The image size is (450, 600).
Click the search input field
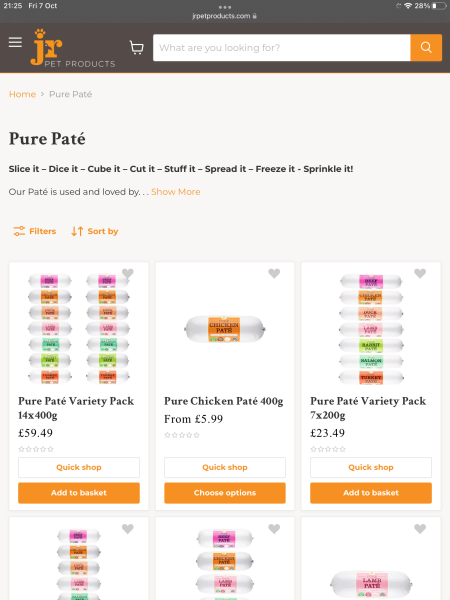tap(282, 47)
